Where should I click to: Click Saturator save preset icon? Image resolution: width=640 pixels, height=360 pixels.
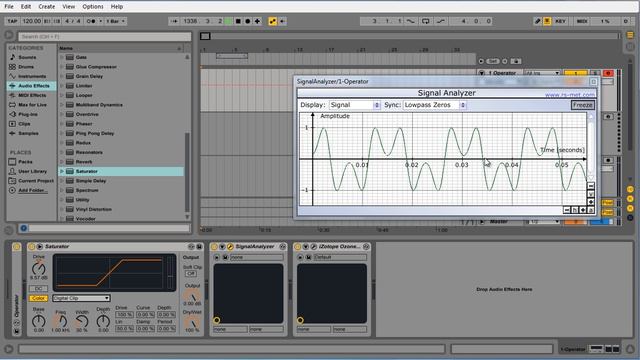(199, 247)
